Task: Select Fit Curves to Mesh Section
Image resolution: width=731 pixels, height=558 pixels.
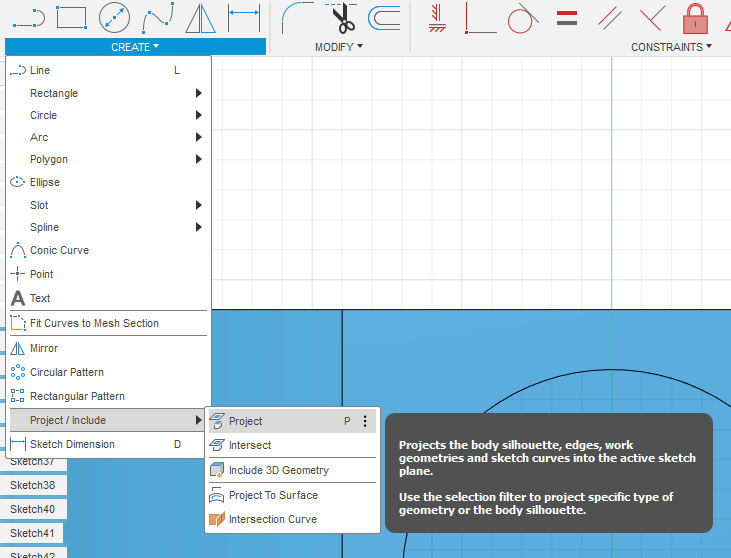Action: (x=108, y=323)
